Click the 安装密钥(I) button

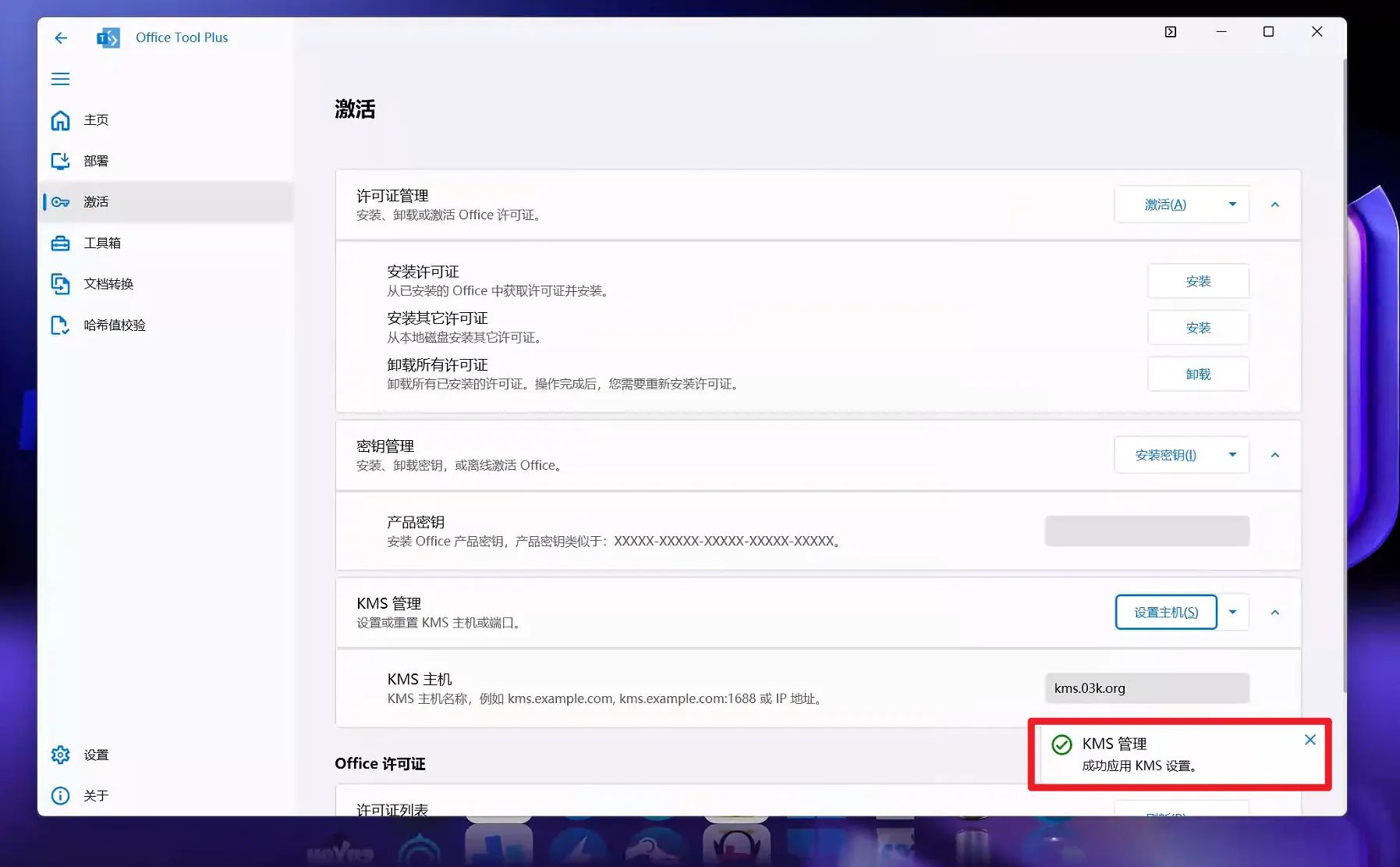tap(1165, 455)
